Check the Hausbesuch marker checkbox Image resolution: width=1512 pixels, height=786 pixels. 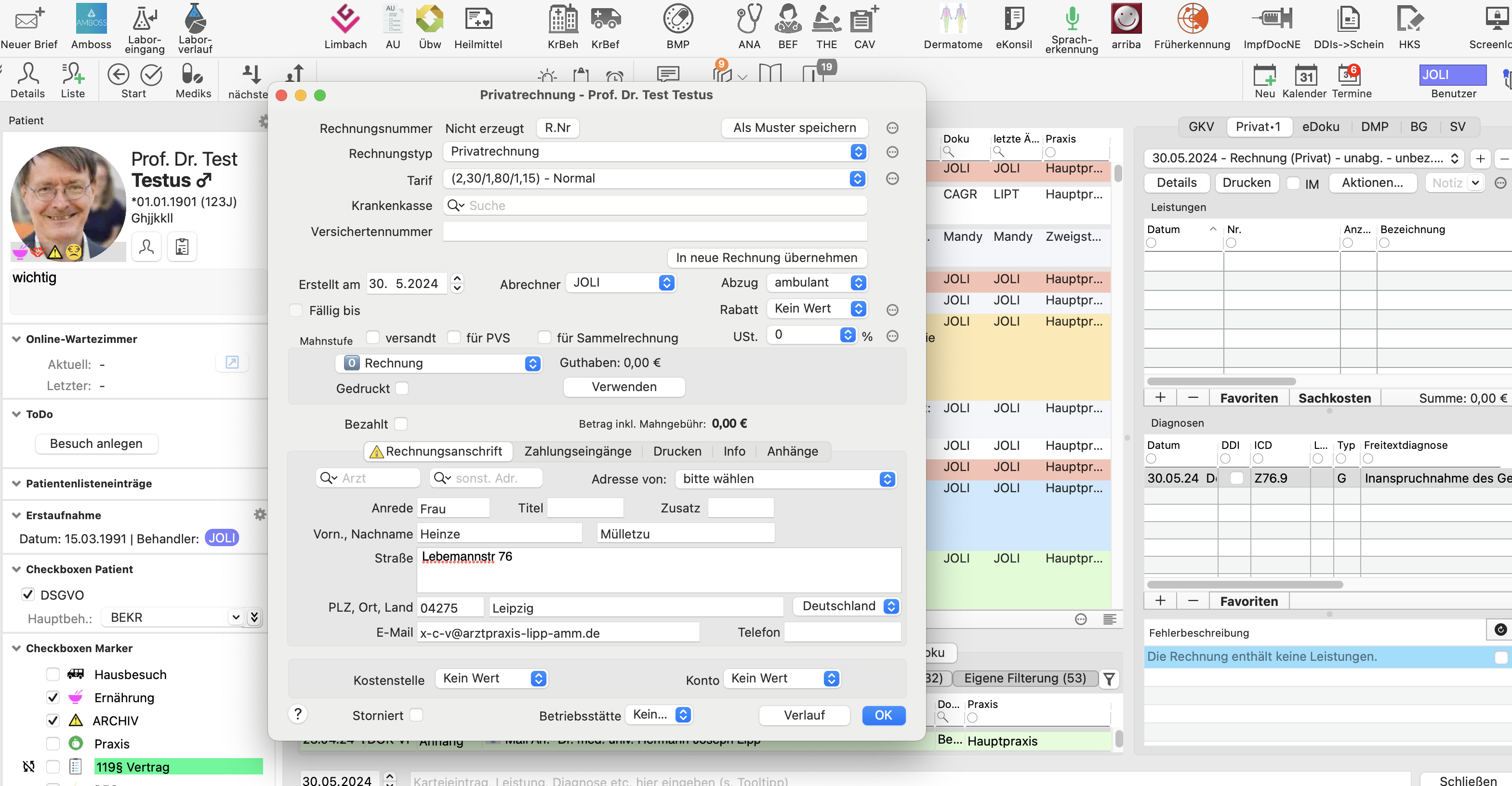click(53, 674)
